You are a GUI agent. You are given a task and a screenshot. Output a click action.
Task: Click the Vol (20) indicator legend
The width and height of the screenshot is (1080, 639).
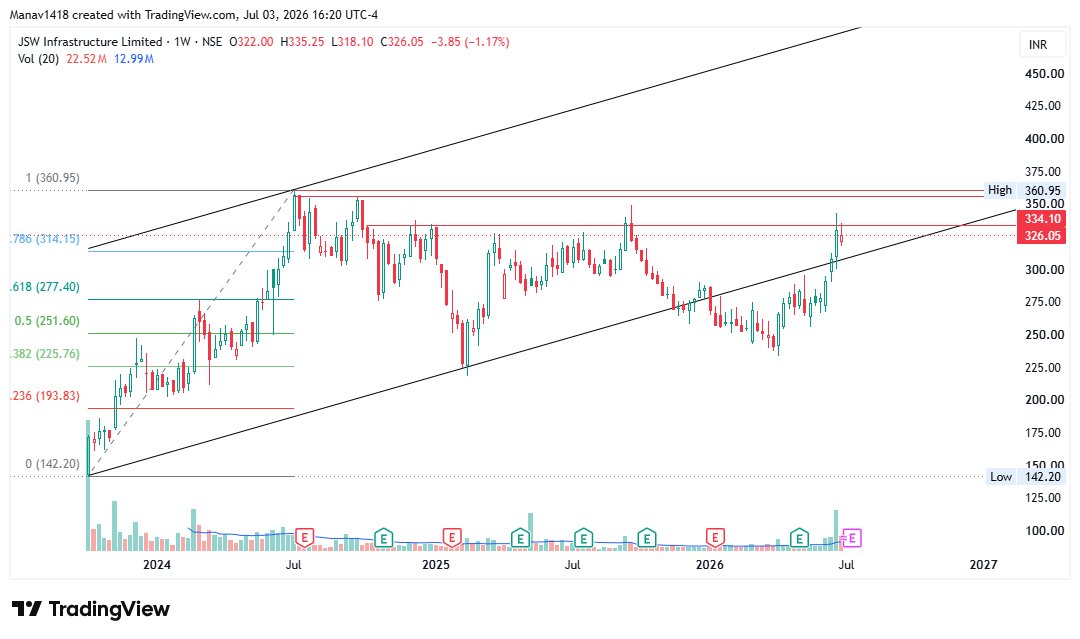coord(39,59)
